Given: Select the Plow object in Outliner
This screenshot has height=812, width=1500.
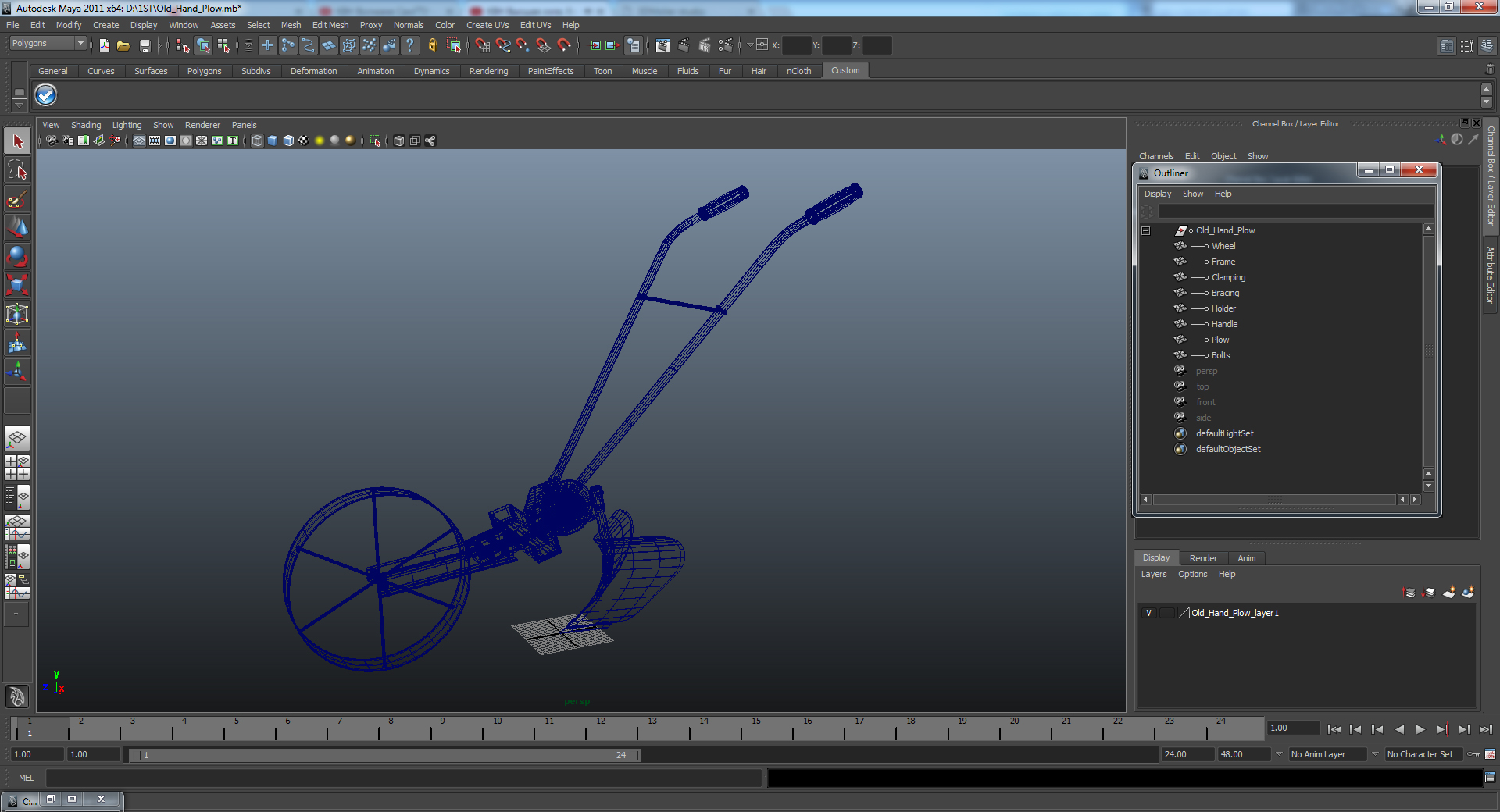Looking at the screenshot, I should [x=1220, y=340].
